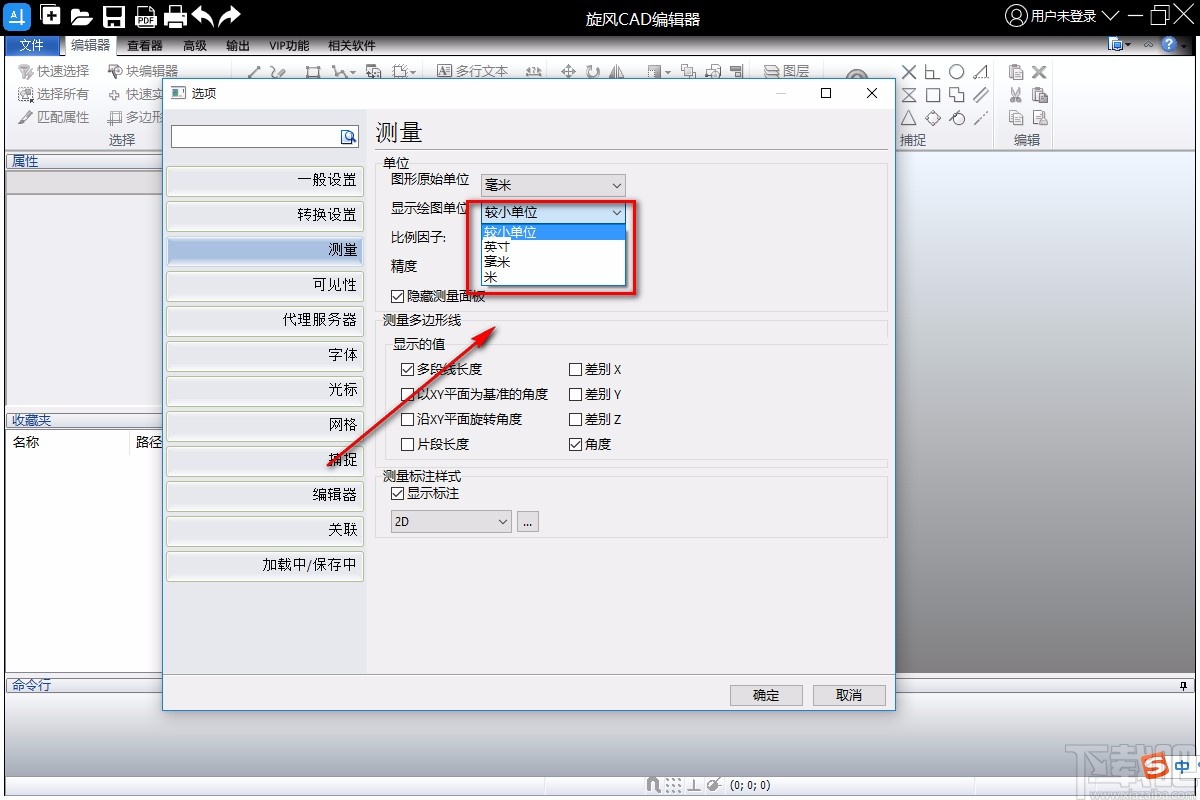Enable 以XY平面为基准的角度 checkbox
This screenshot has width=1200, height=800.
(x=408, y=394)
